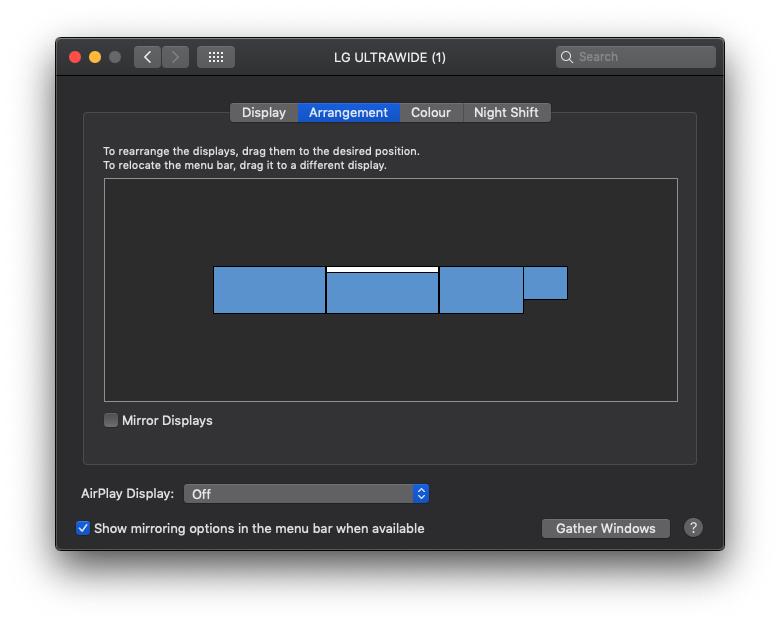The height and width of the screenshot is (624, 780).
Task: Open the Colour tab
Action: click(x=431, y=112)
